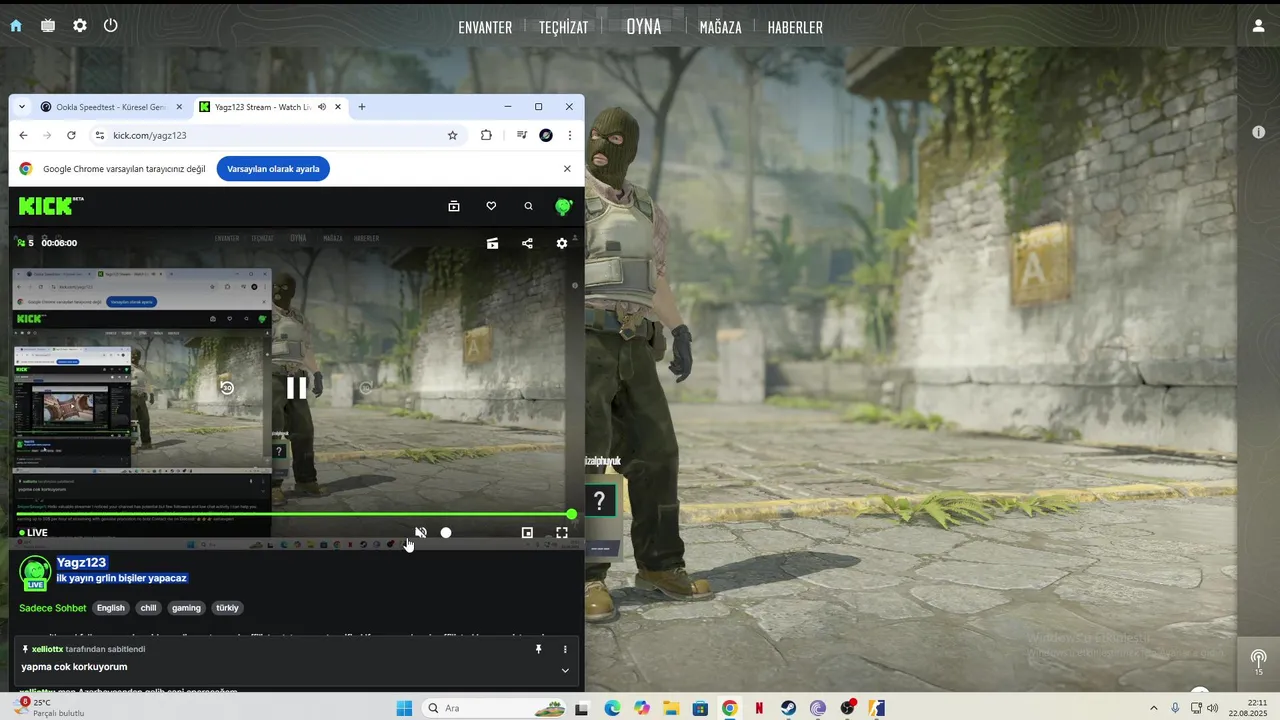Bookmark this page with star icon

click(452, 135)
